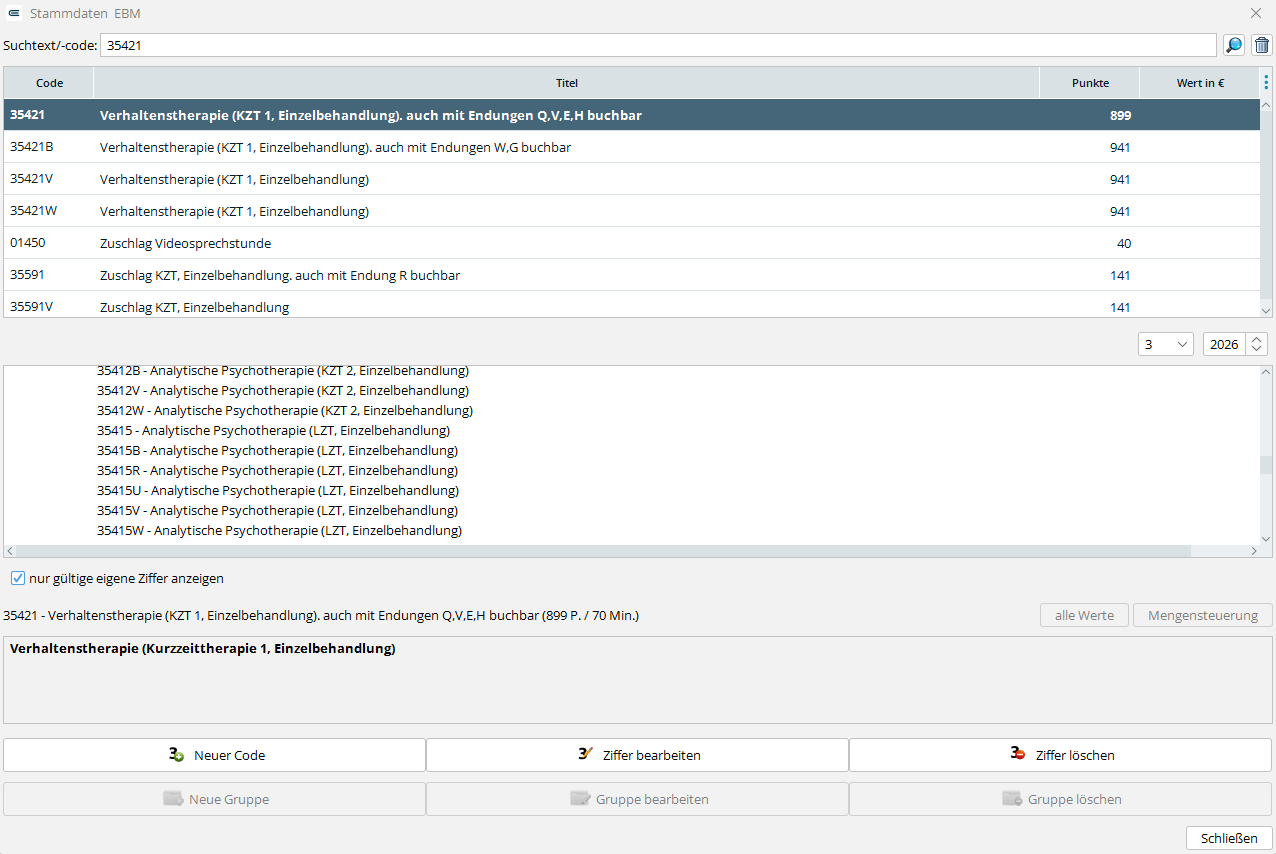The width and height of the screenshot is (1276, 854).
Task: Select the 35412V Analytische Psychotherapie entry
Action: (283, 390)
